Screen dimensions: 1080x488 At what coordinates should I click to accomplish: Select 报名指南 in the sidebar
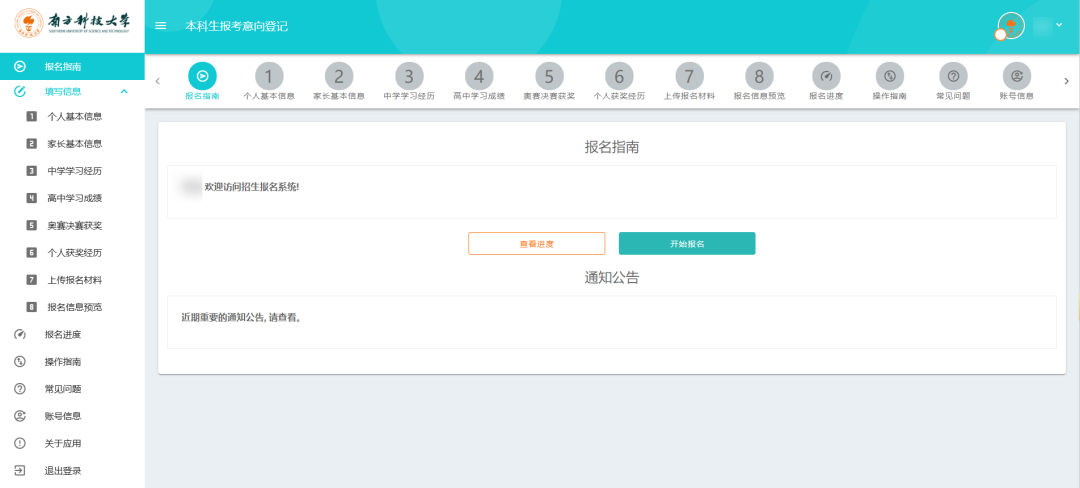click(x=72, y=67)
